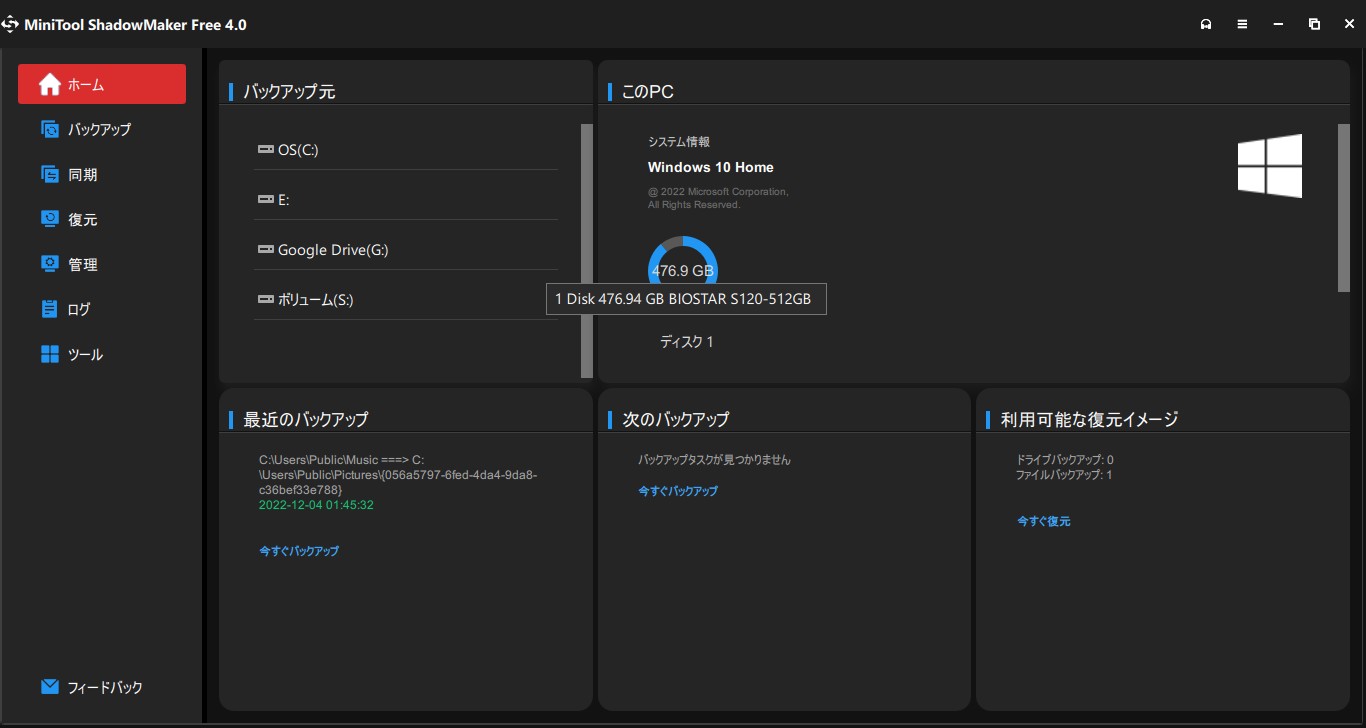Click the Sync icon in sidebar
Viewport: 1366px width, 728px height.
[50, 174]
